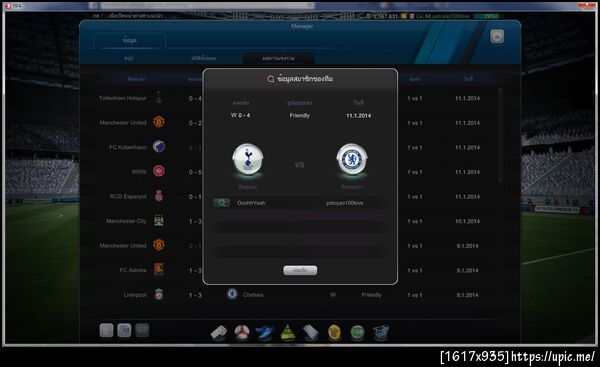Click the Tottenham crest in the match dialog
This screenshot has width=600, height=367.
[247, 159]
